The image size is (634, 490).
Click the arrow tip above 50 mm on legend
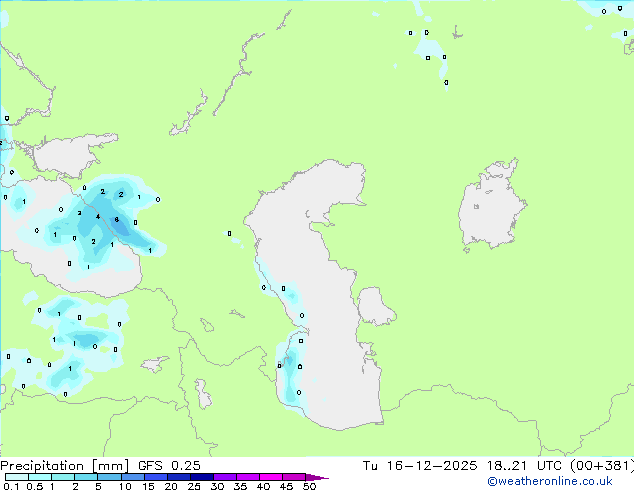317,477
